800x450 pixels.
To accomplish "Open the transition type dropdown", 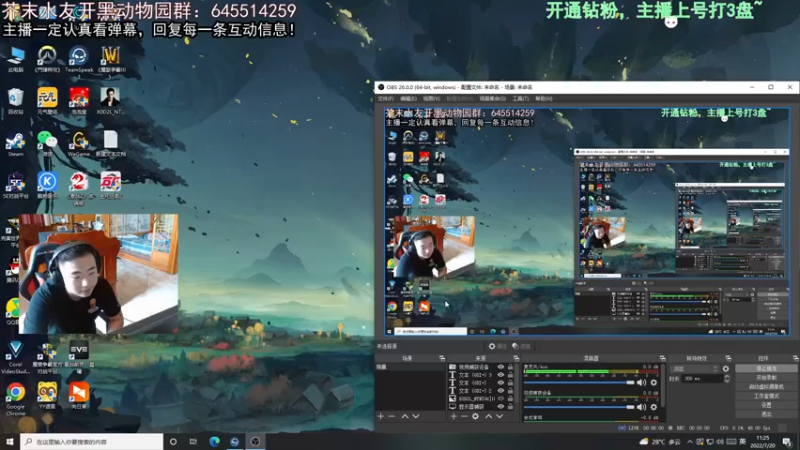I will [695, 368].
